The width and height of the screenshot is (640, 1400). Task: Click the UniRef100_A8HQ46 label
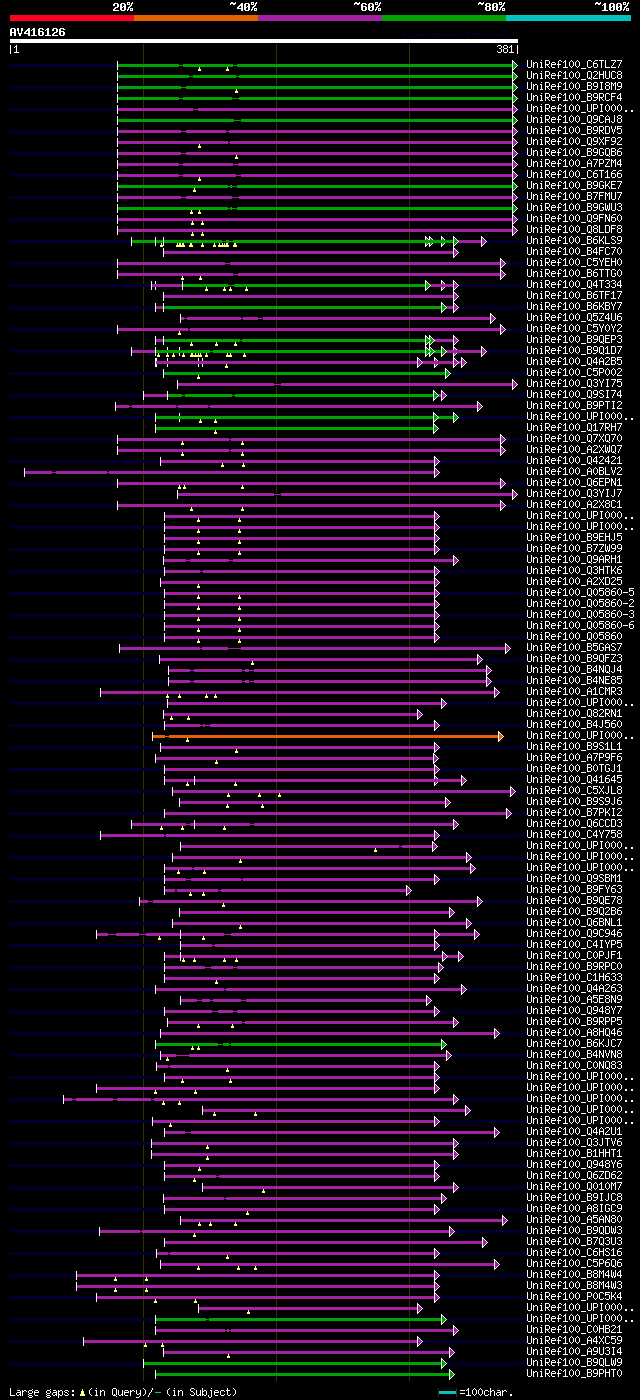click(576, 1033)
